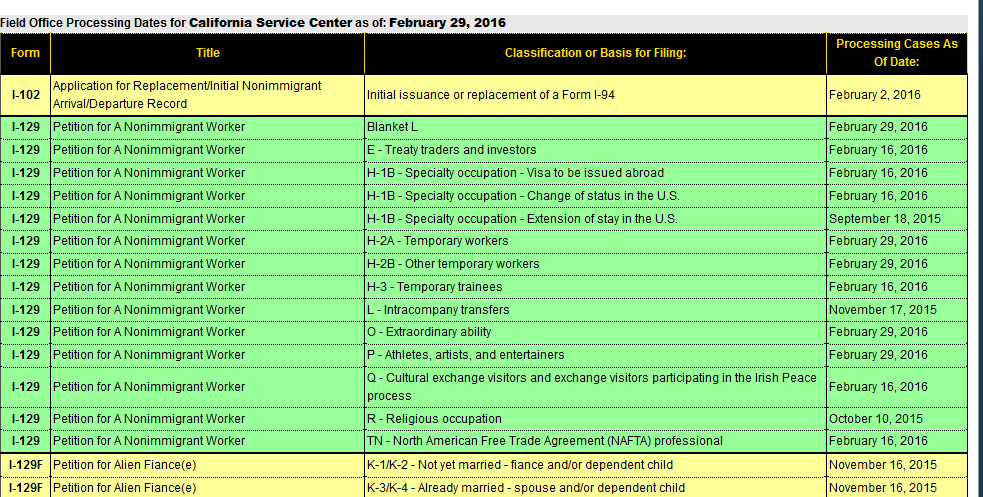Select the date cell in the P Athletes row

tap(896, 355)
